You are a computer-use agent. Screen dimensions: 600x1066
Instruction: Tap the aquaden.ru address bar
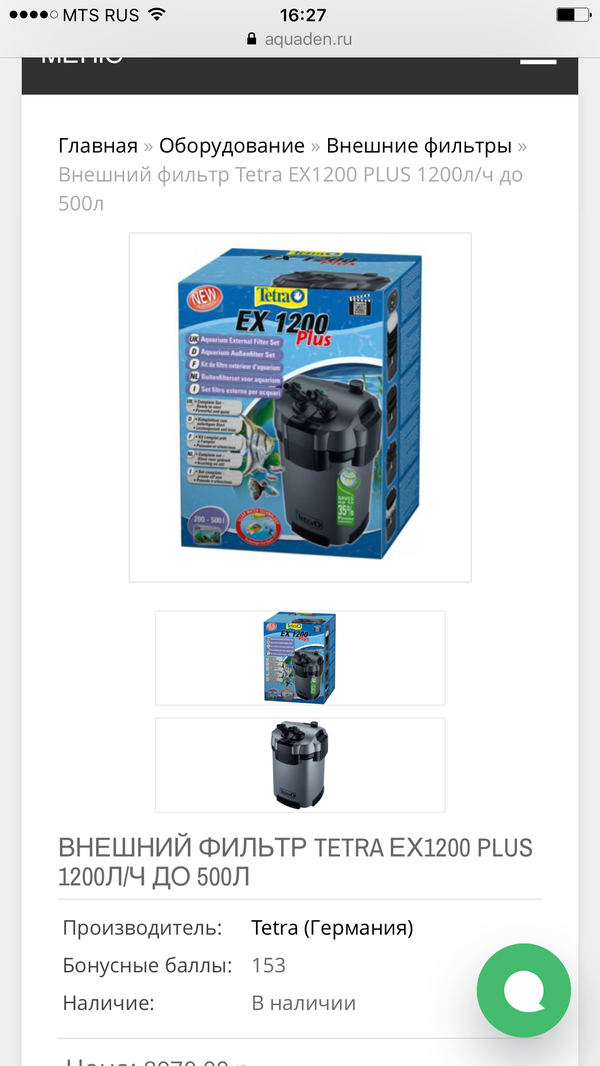coord(300,39)
